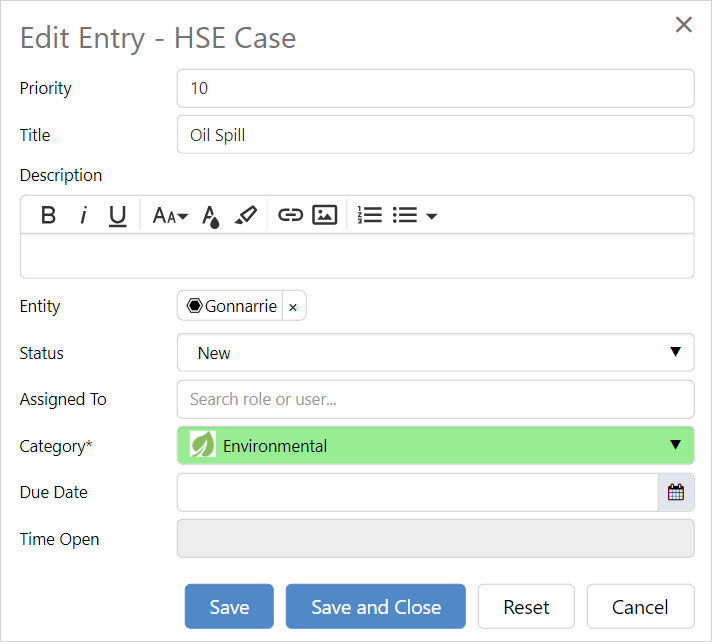The height and width of the screenshot is (642, 712).
Task: Toggle italic formatting in description toolbar
Action: 84,215
